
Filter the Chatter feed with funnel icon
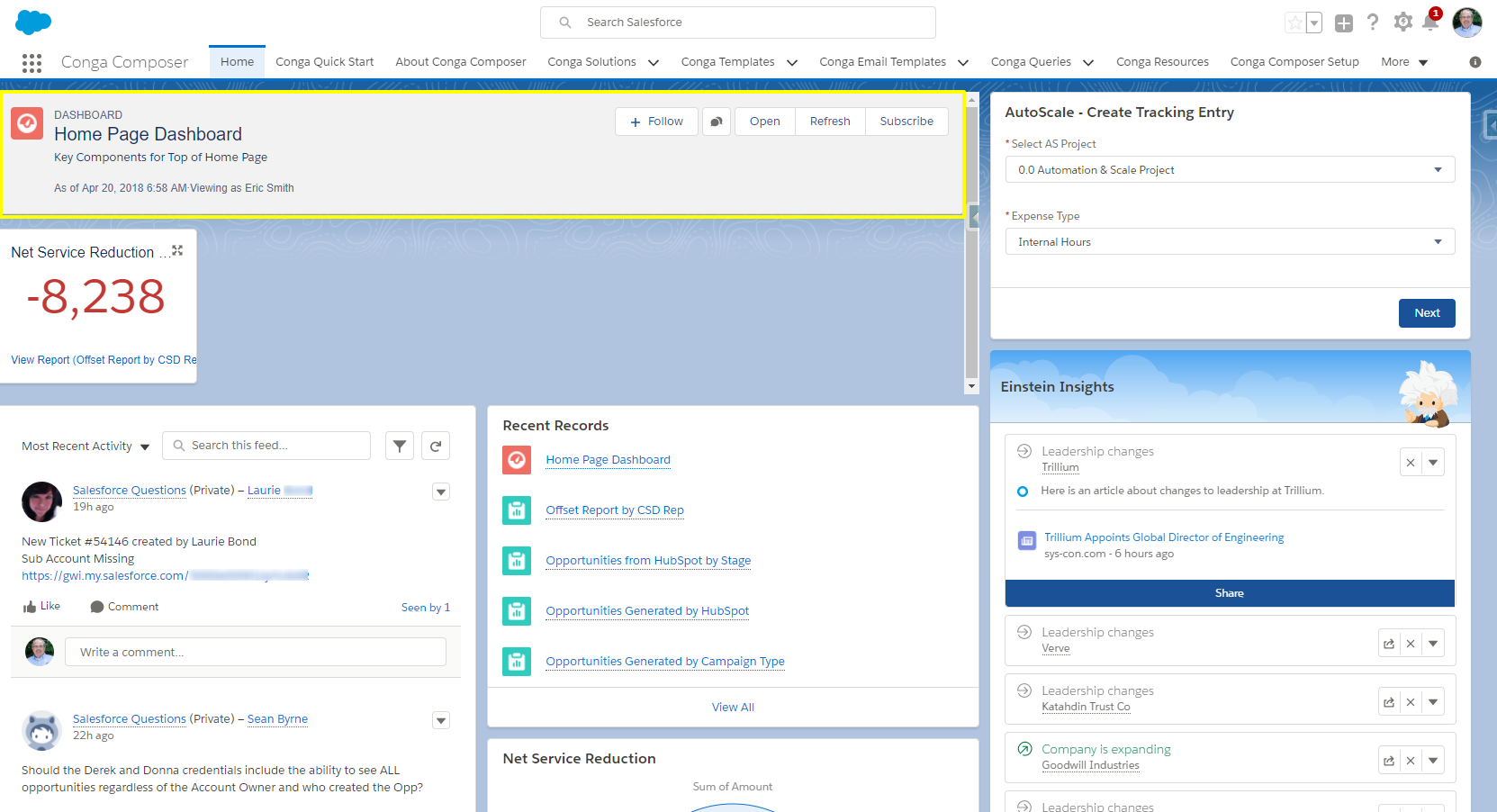[x=400, y=446]
